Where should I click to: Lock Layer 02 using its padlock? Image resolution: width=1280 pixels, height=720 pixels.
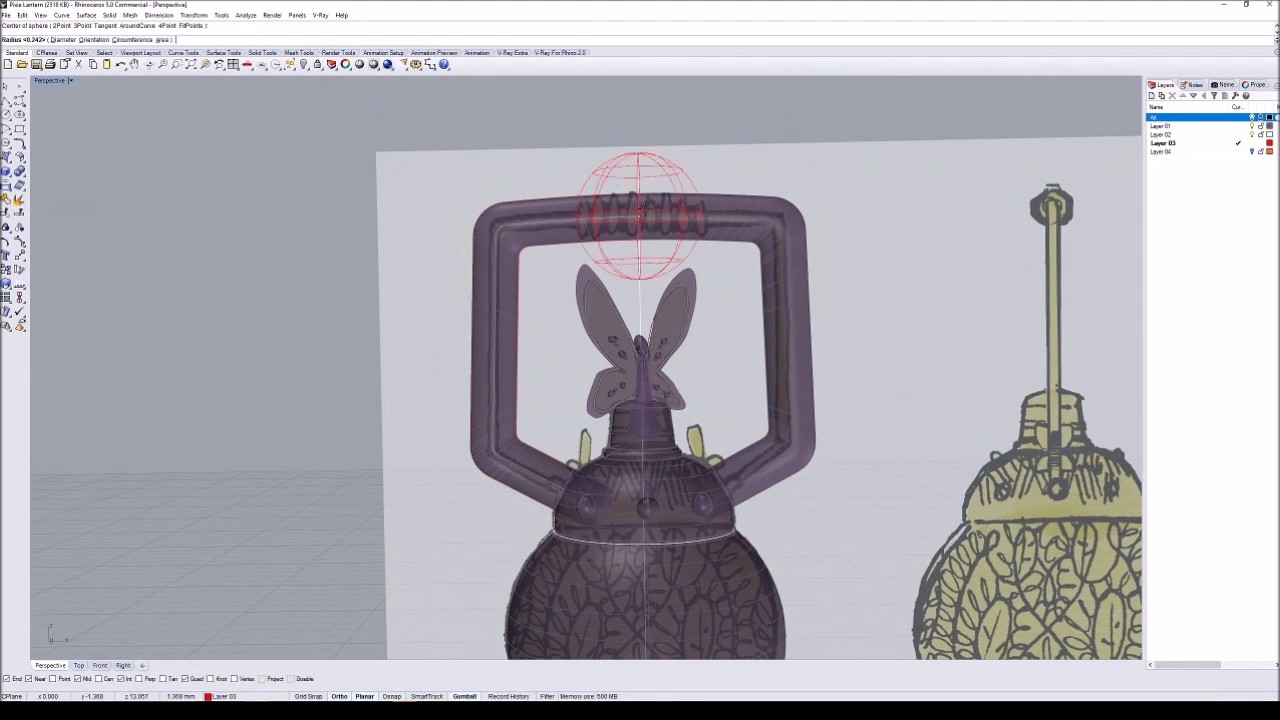tap(1261, 134)
